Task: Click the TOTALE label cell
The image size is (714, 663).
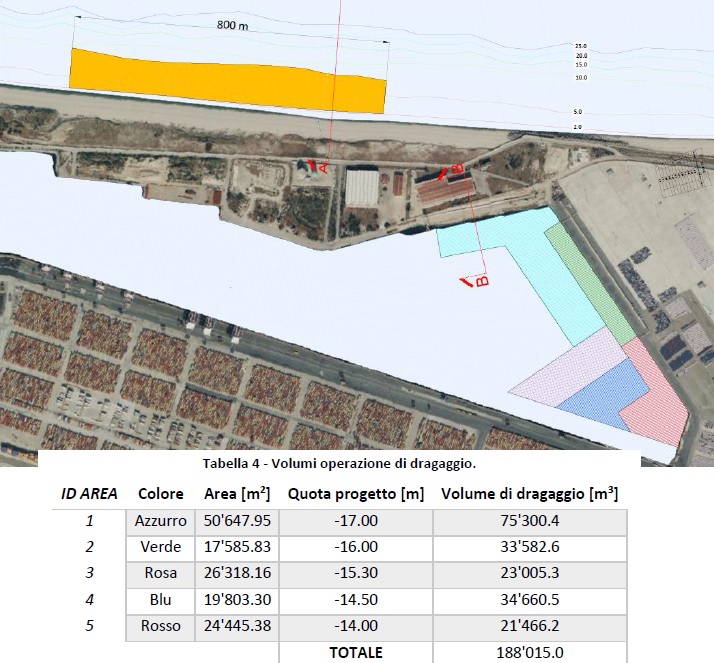Action: (358, 652)
